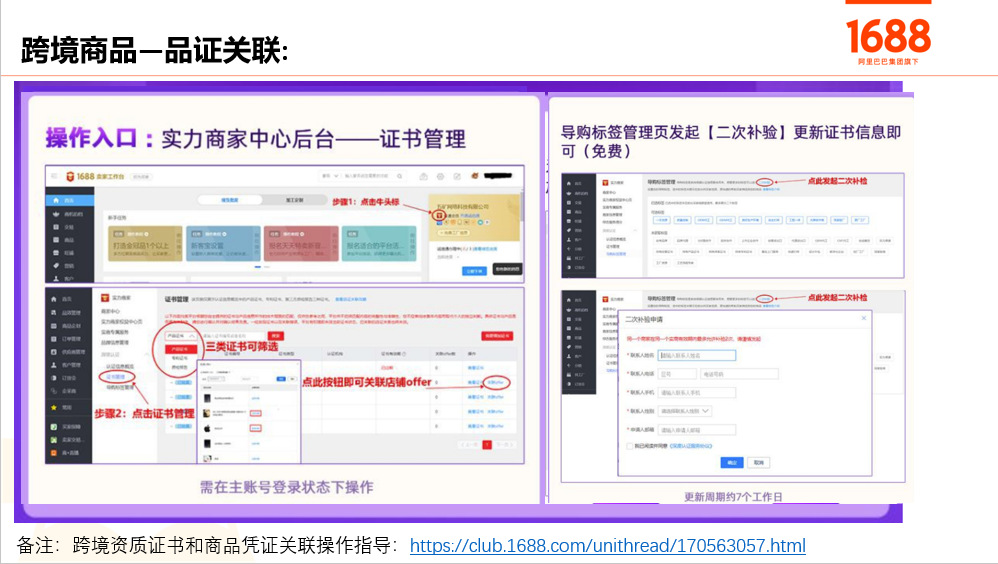The height and width of the screenshot is (564, 998).
Task: Click the circled 证书管理 sidebar item
Action: (x=115, y=377)
